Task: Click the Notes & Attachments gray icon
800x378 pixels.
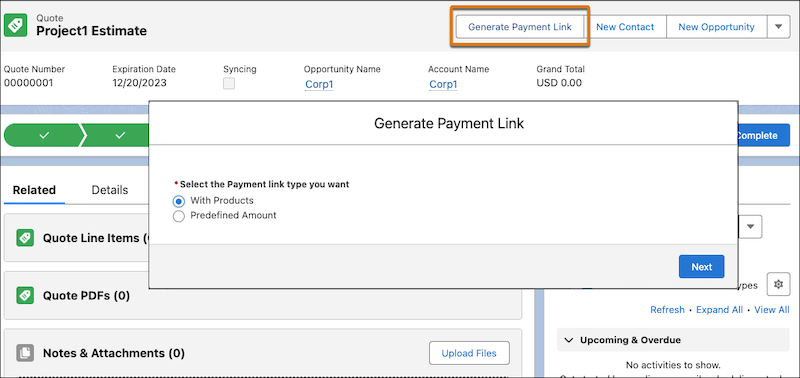Action: point(24,353)
